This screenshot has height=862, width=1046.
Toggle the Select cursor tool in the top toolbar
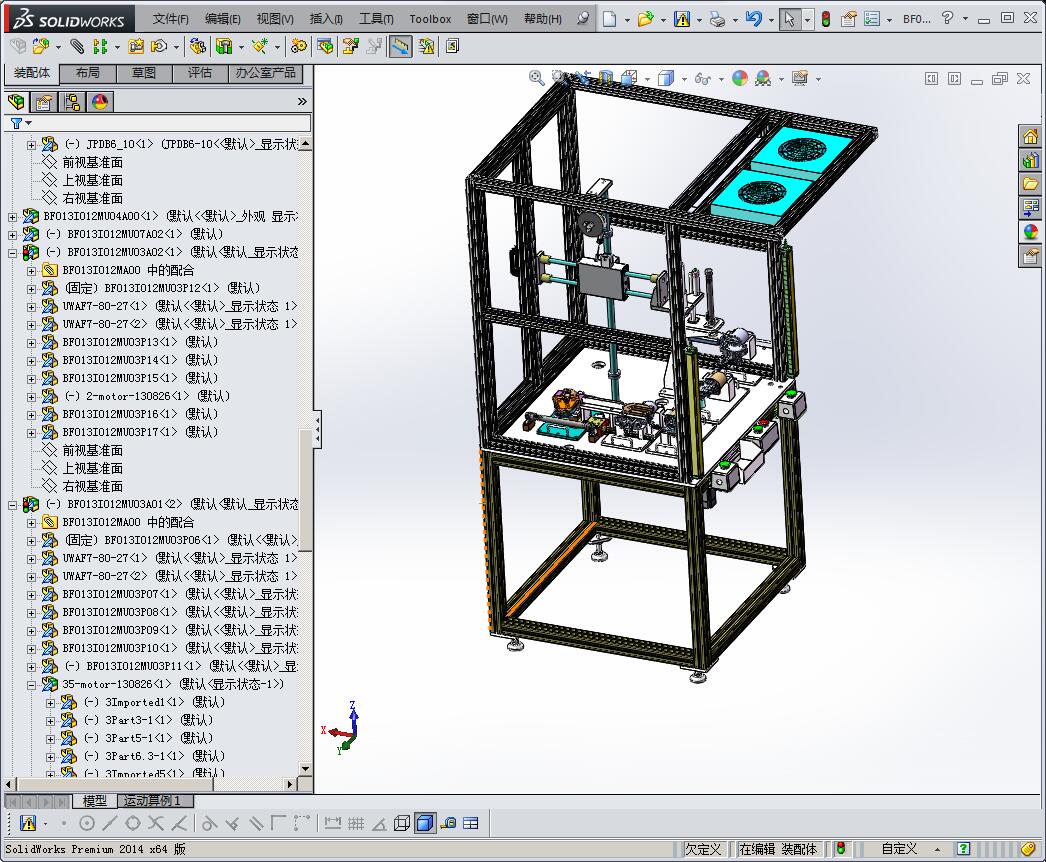pos(789,19)
